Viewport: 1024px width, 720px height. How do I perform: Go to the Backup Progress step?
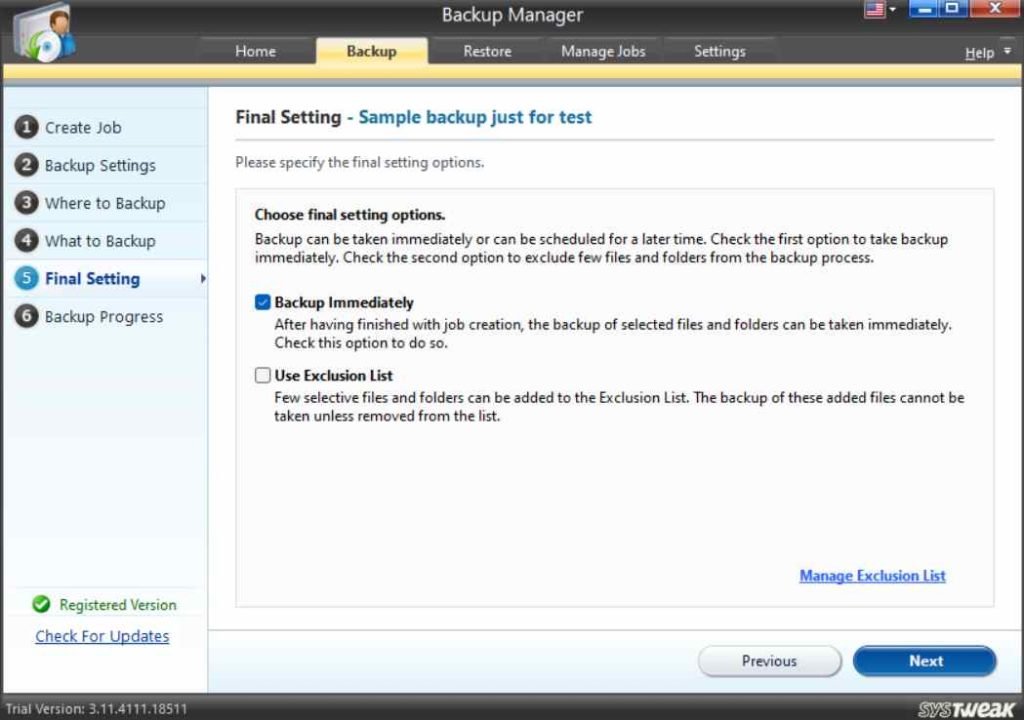[x=104, y=317]
